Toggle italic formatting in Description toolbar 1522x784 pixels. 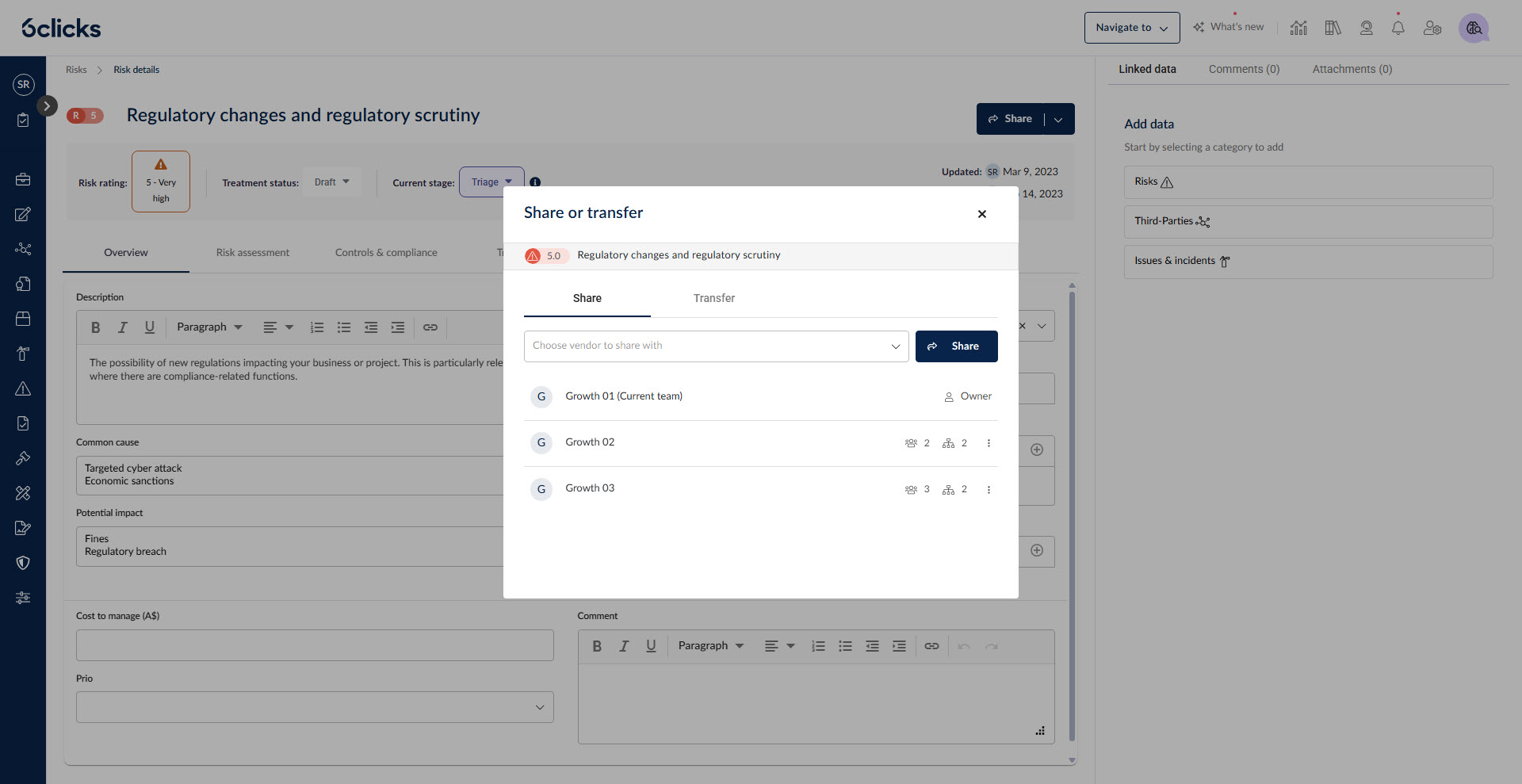[122, 327]
